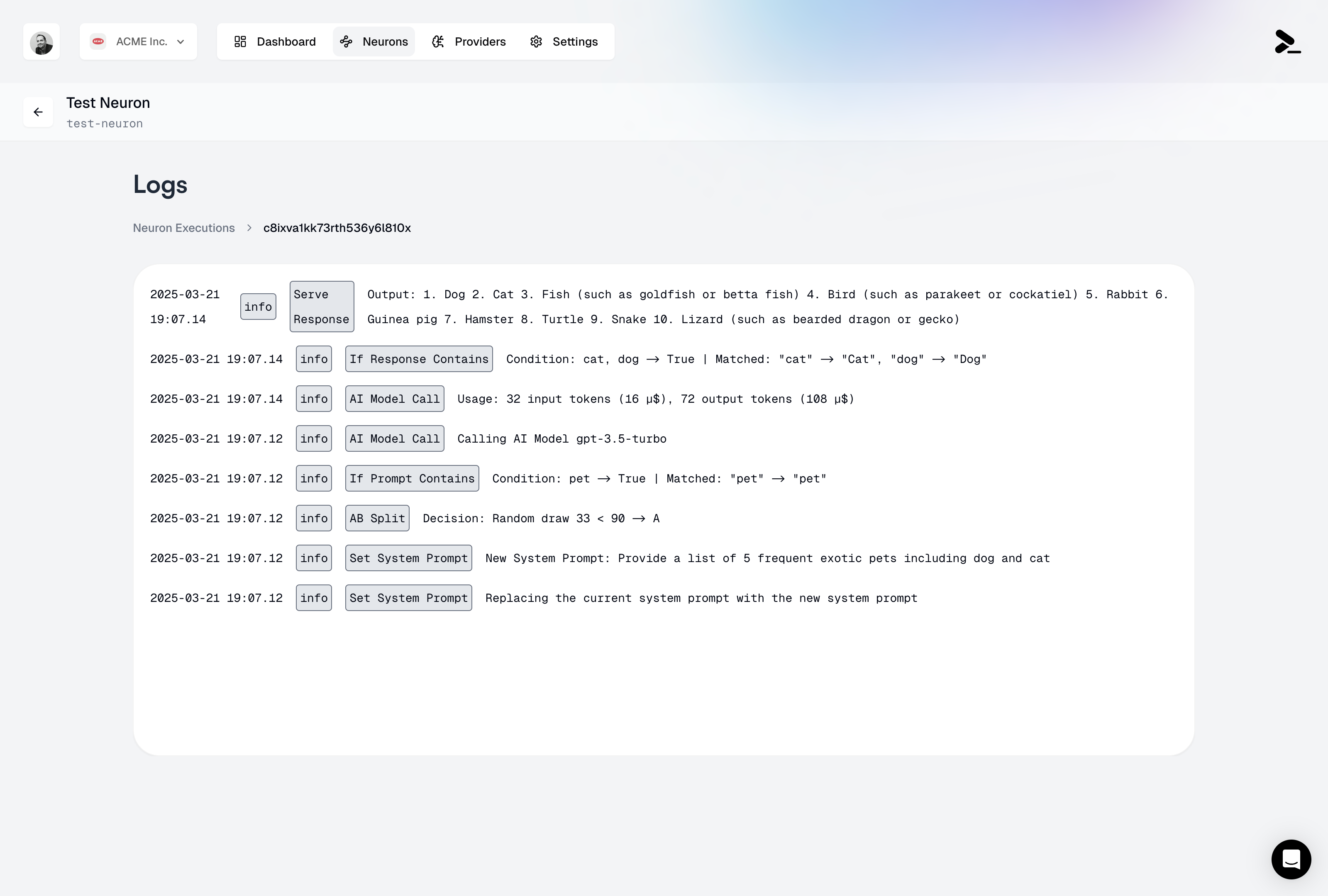Image resolution: width=1328 pixels, height=896 pixels.
Task: Click the If Response Contains tag
Action: coord(418,359)
